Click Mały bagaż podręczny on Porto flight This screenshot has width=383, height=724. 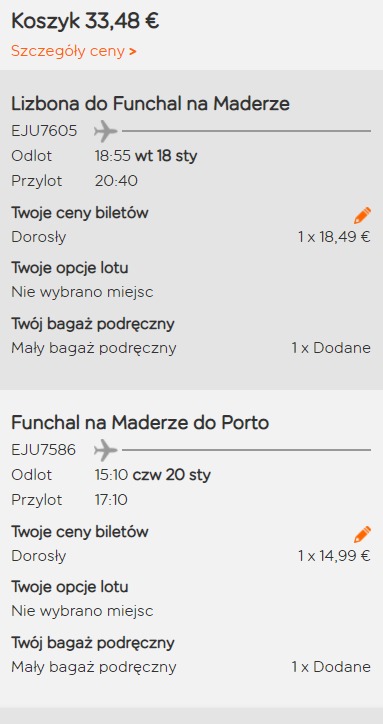click(94, 667)
